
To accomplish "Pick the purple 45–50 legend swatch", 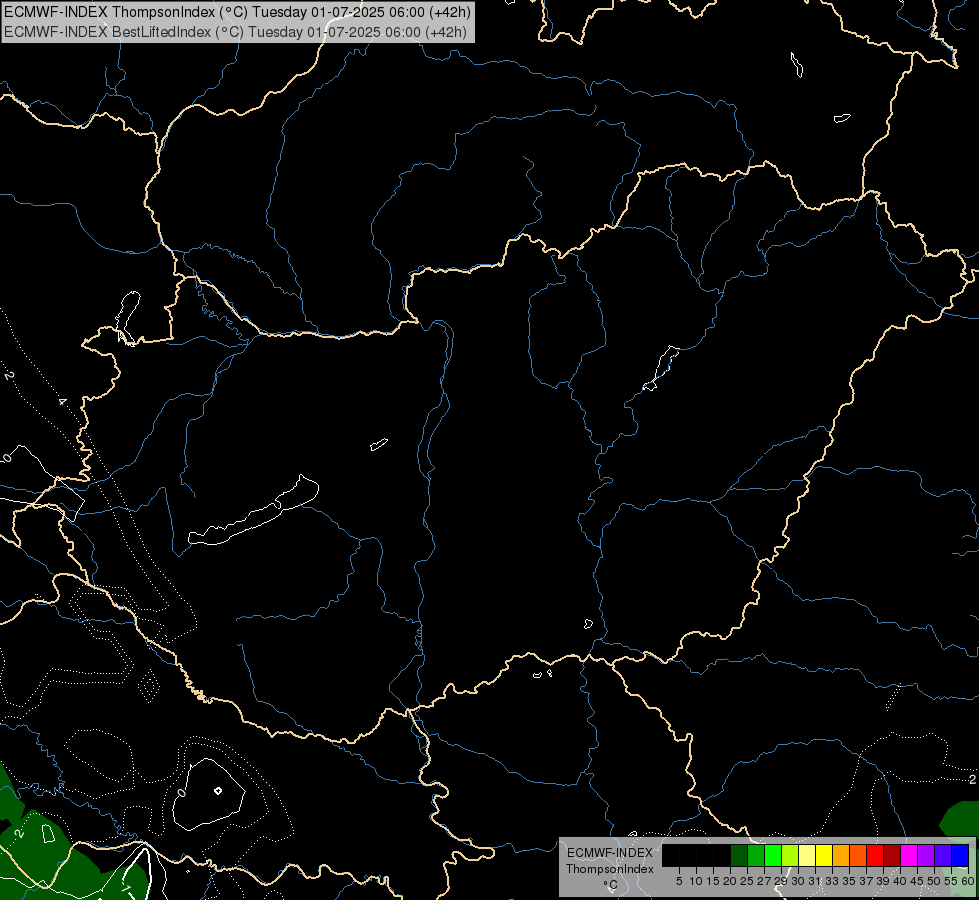I will click(926, 856).
